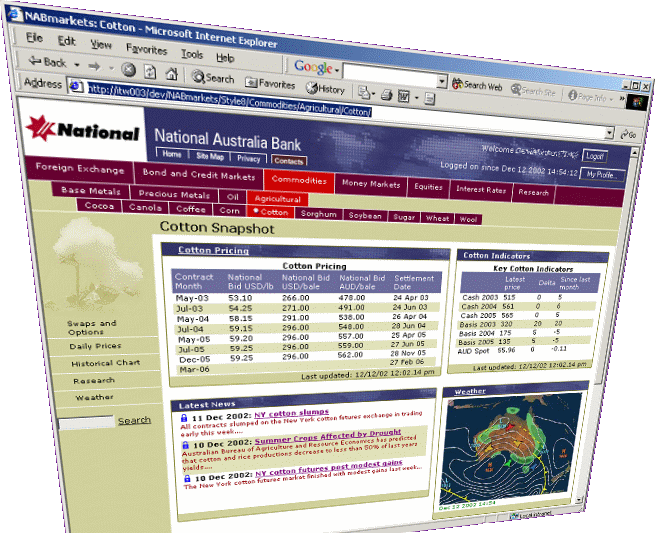This screenshot has height=533, width=655.
Task: Refresh the page using the Refresh icon
Action: point(150,72)
